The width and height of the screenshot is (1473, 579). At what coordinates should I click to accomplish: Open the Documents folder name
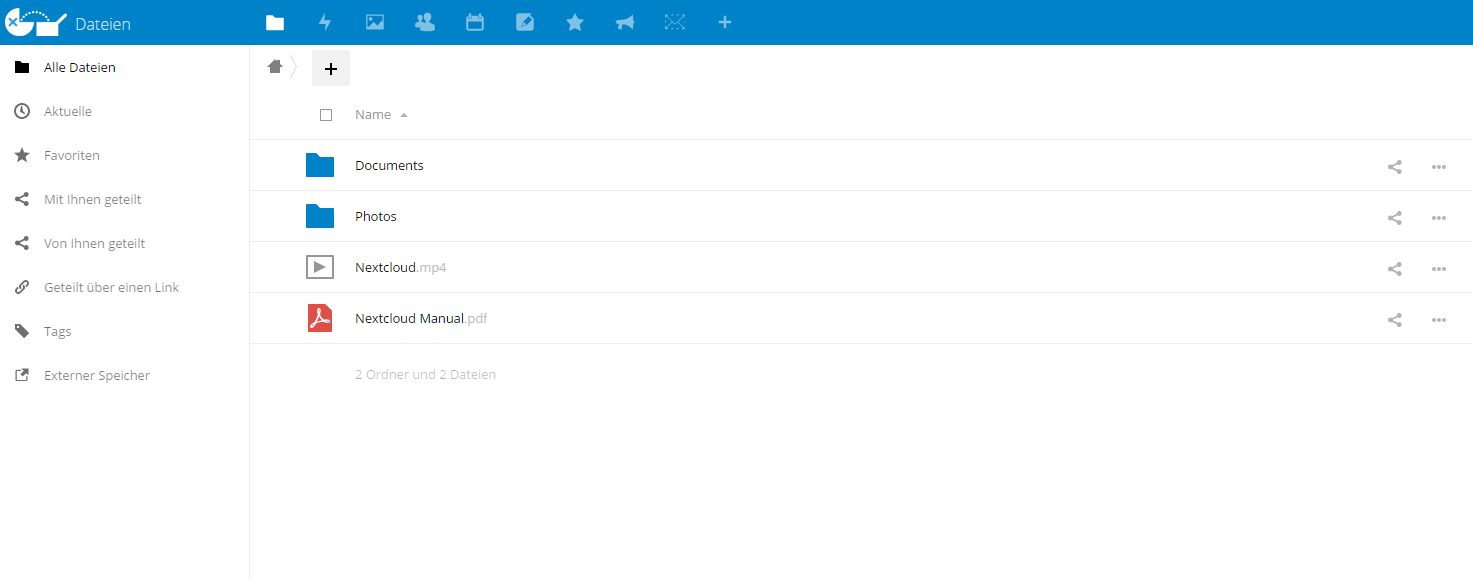coord(389,166)
